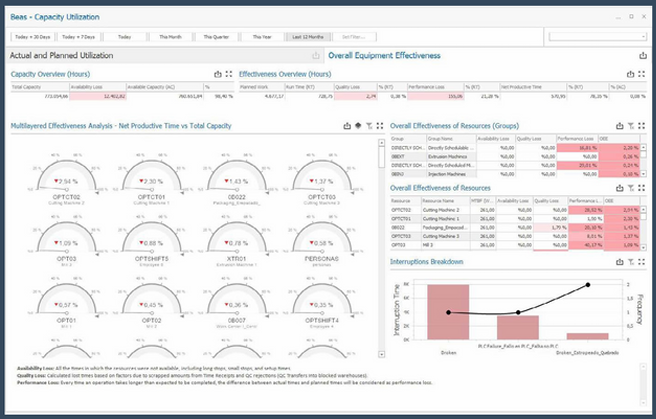Click the Broken_Estropeado_Quebrado bar in chart

pos(587,336)
